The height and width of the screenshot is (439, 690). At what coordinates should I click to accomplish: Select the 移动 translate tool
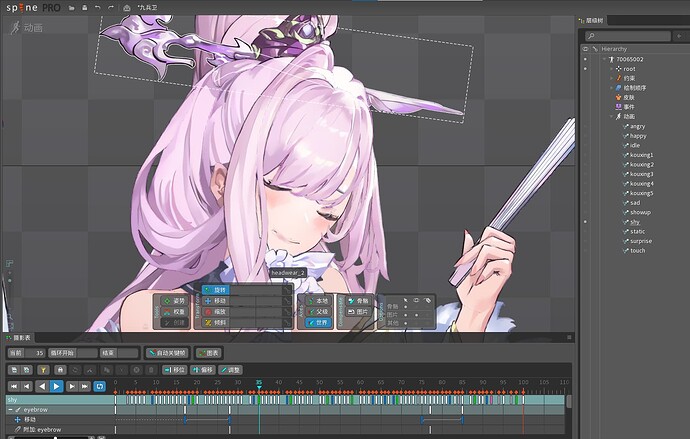[219, 300]
